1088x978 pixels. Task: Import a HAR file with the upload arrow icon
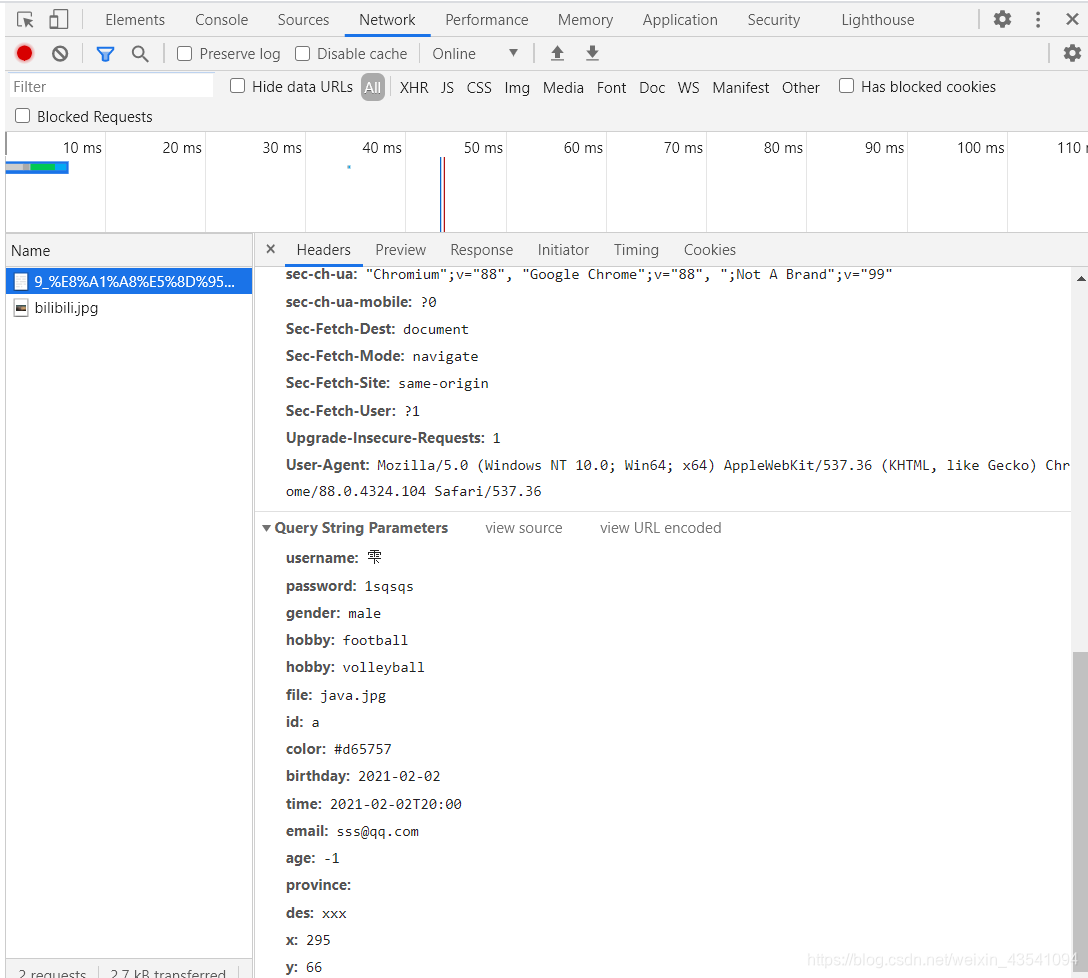(x=557, y=53)
